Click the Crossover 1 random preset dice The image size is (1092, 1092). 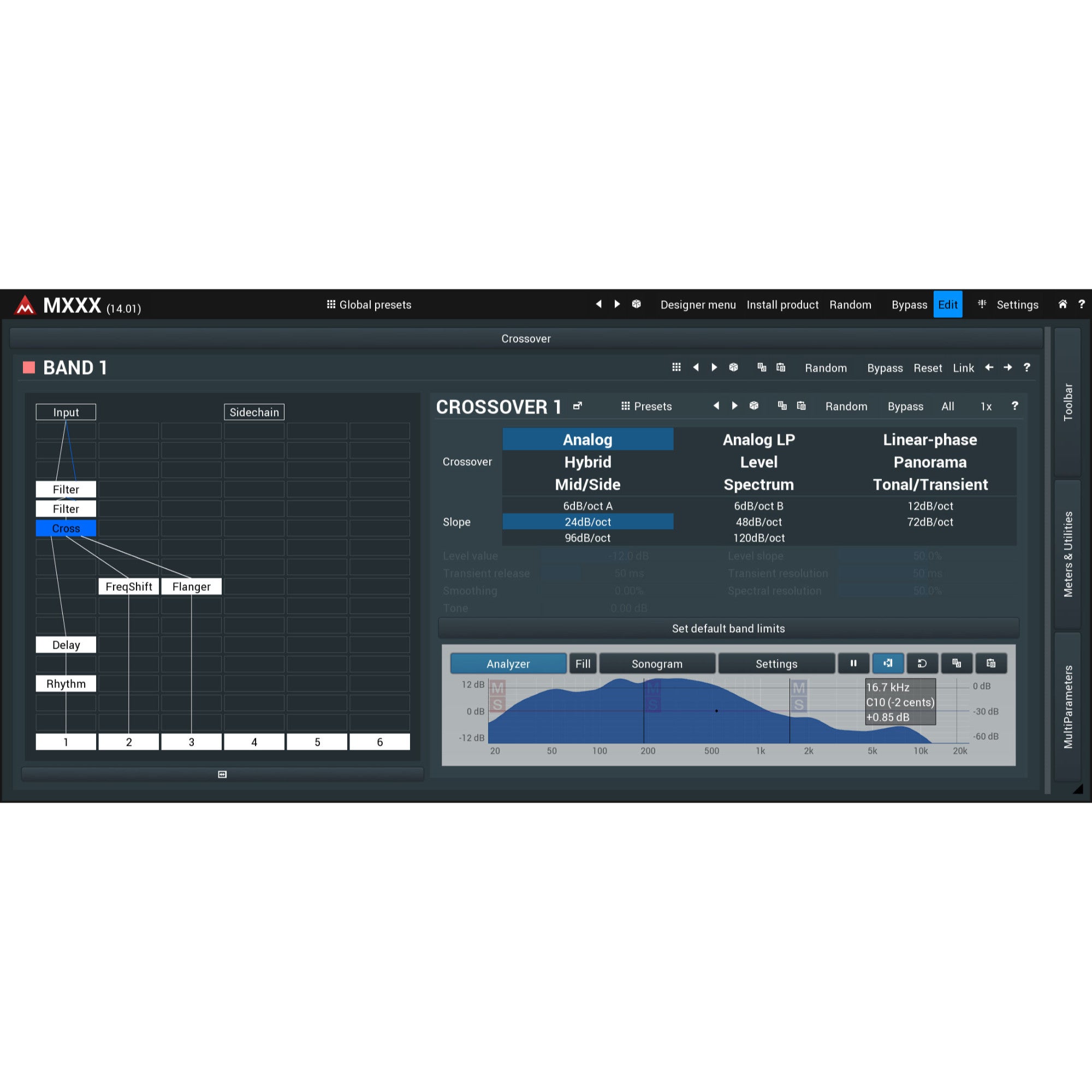(x=754, y=406)
